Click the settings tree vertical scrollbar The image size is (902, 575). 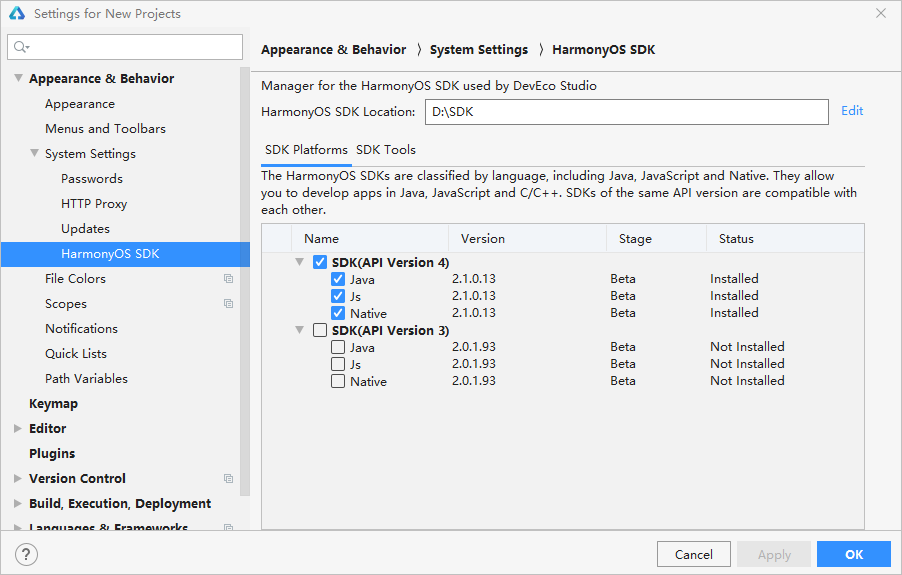point(245,282)
